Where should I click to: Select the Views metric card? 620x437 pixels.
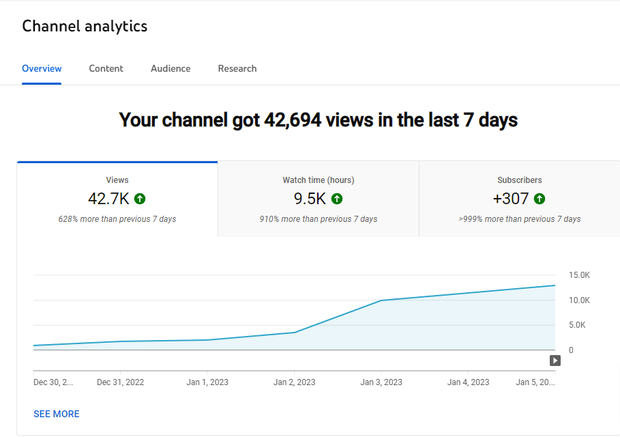(x=117, y=199)
